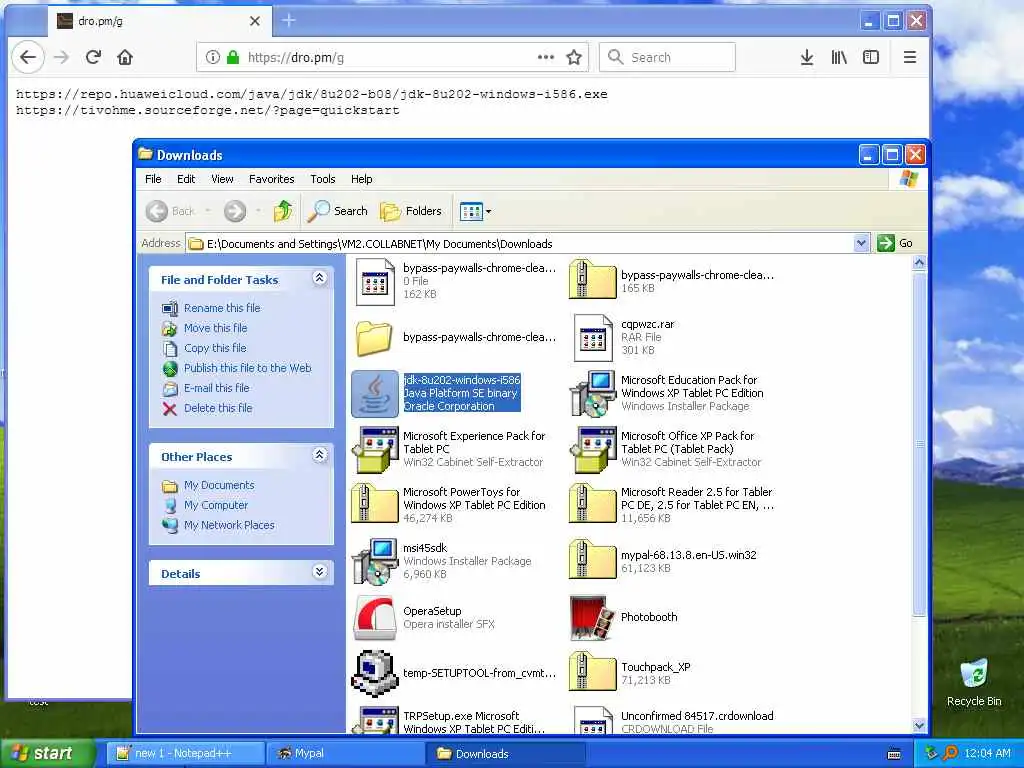Open the View menu in Downloads

(x=222, y=179)
